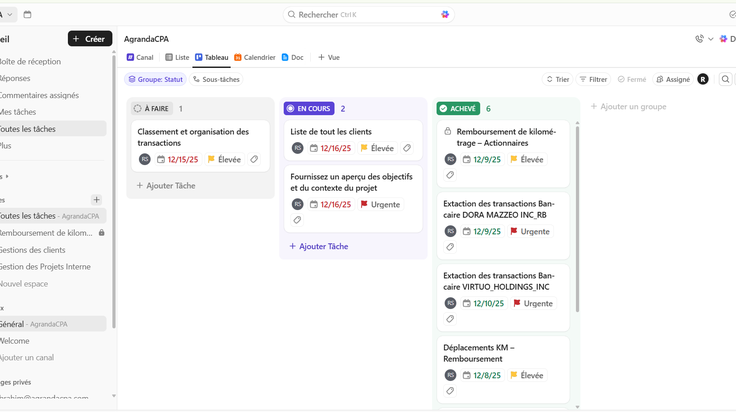Image resolution: width=736 pixels, height=412 pixels.
Task: Open the Groupe: Statut dropdown
Action: click(155, 79)
